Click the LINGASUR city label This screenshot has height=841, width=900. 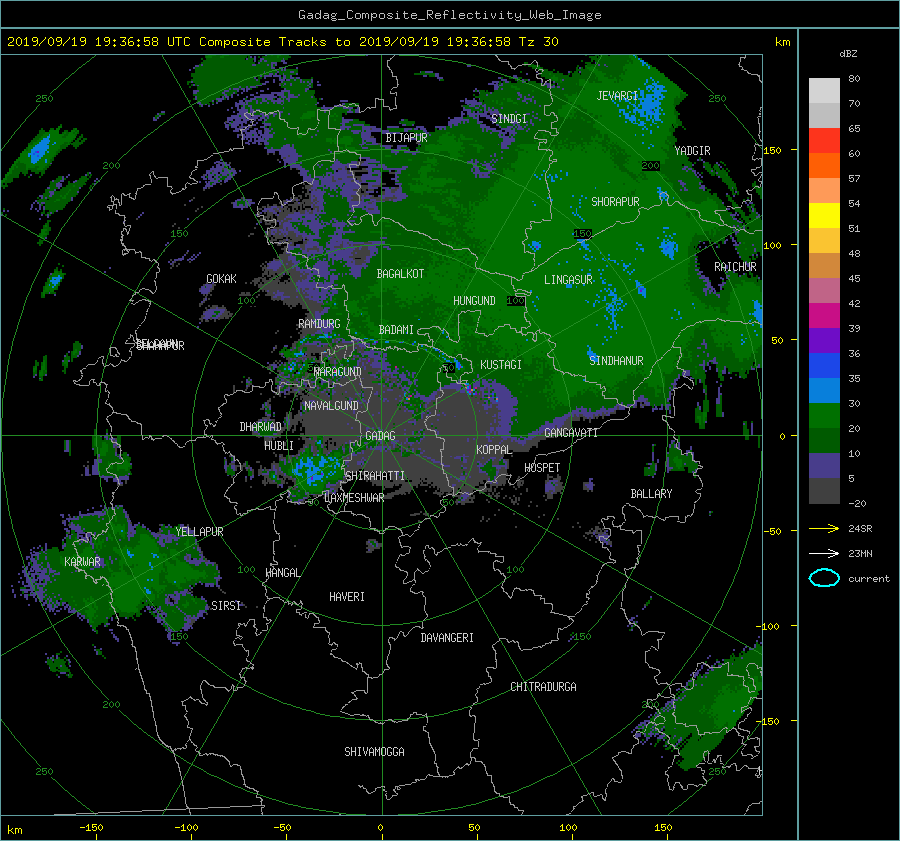tap(568, 280)
